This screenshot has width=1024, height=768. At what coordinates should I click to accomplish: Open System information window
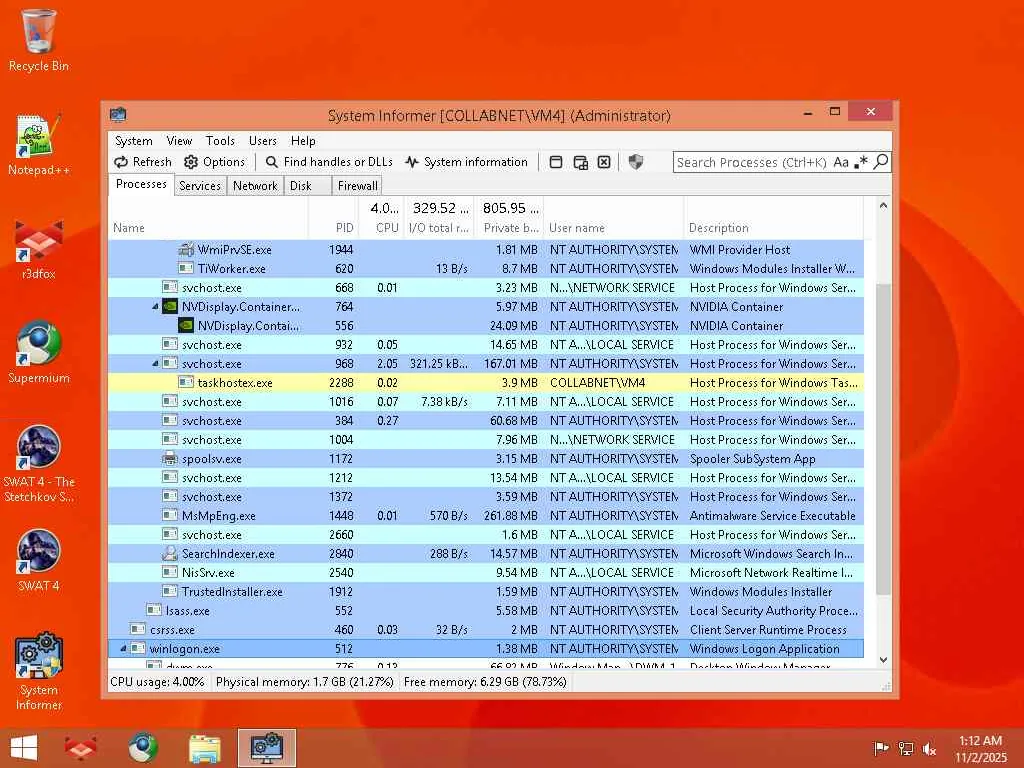[466, 162]
